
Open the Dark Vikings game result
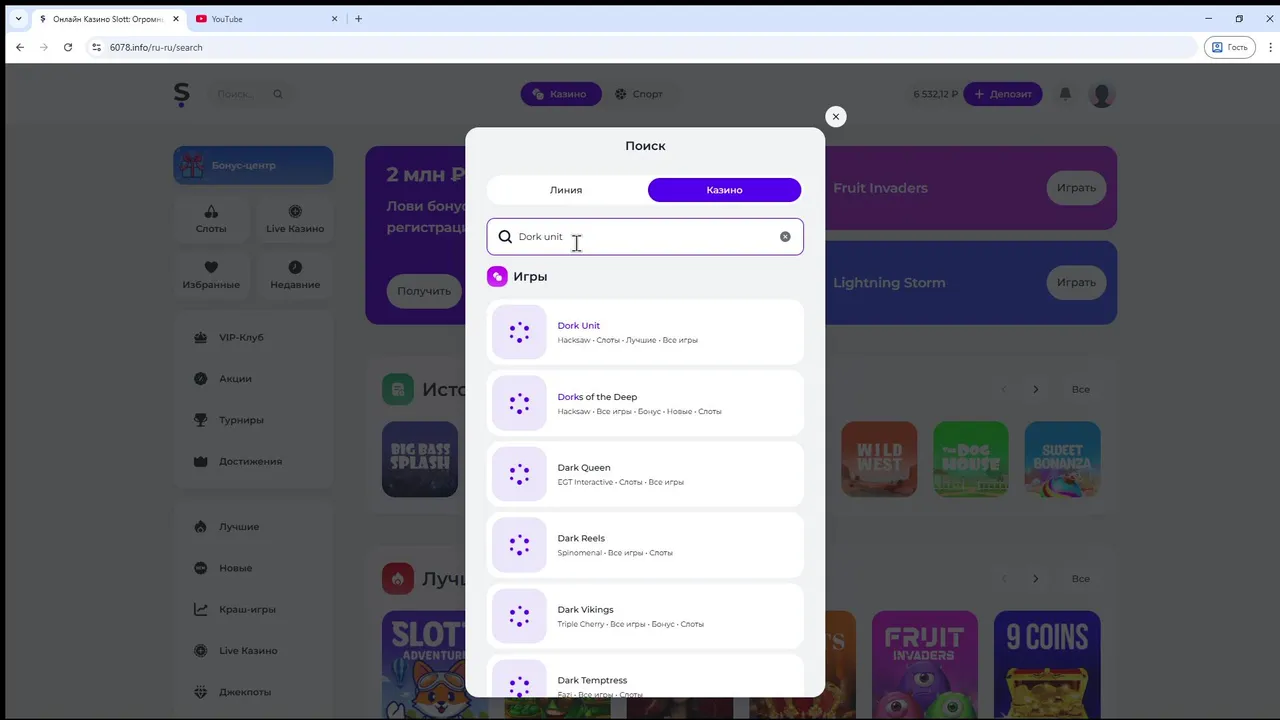pos(645,616)
